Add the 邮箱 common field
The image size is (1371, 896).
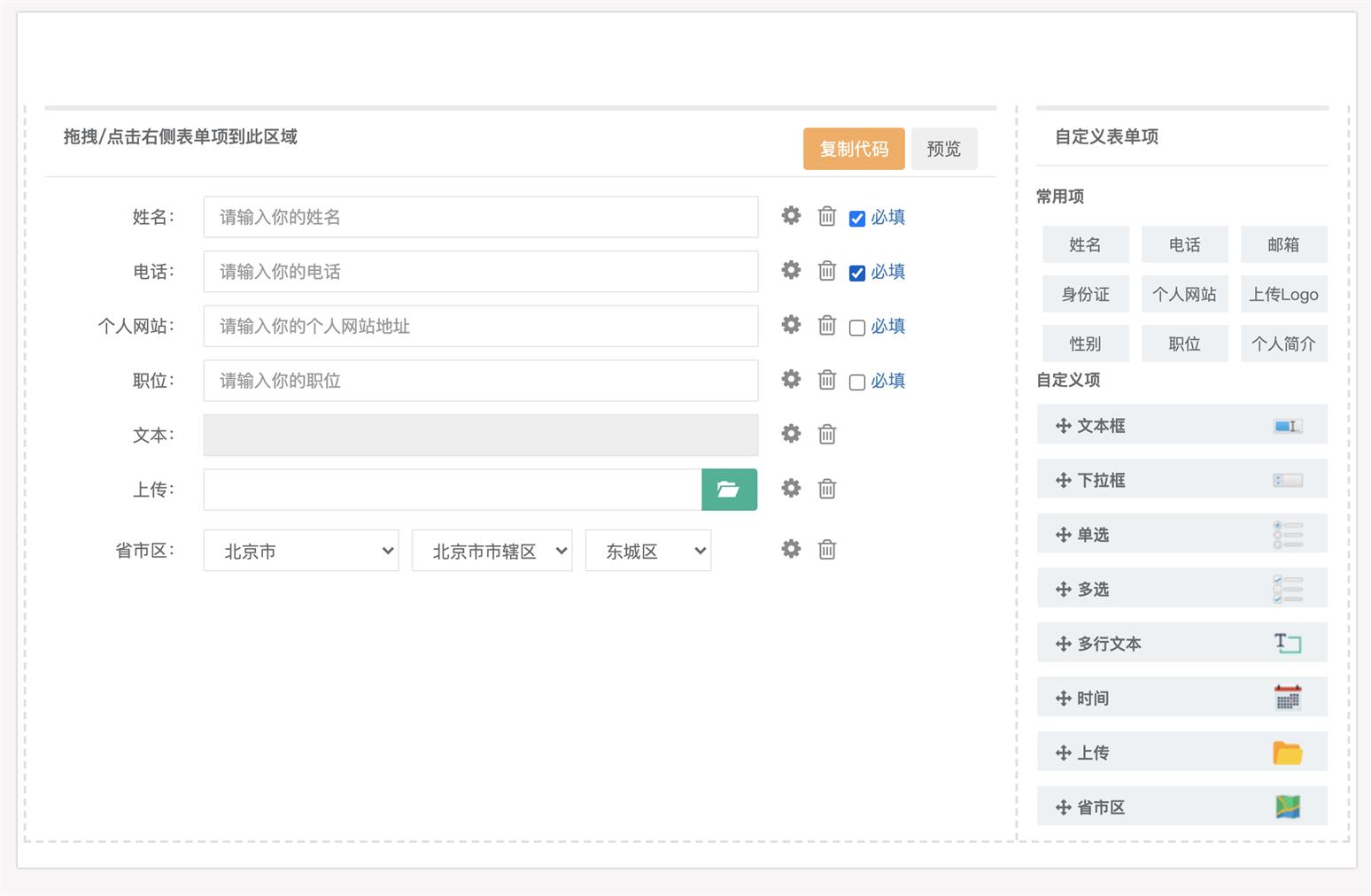1283,244
